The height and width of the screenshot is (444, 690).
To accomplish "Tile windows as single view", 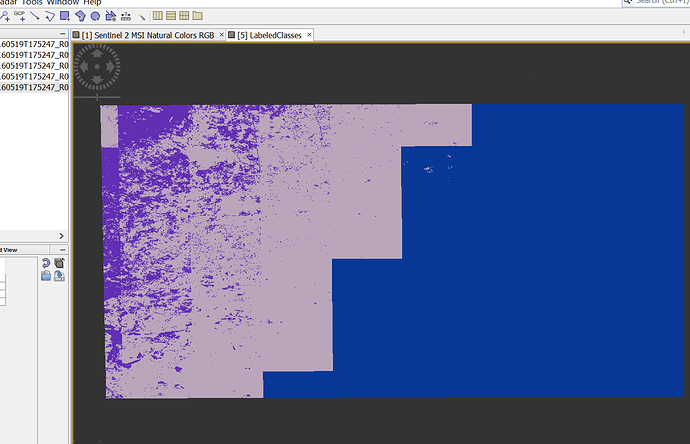I will click(x=198, y=16).
